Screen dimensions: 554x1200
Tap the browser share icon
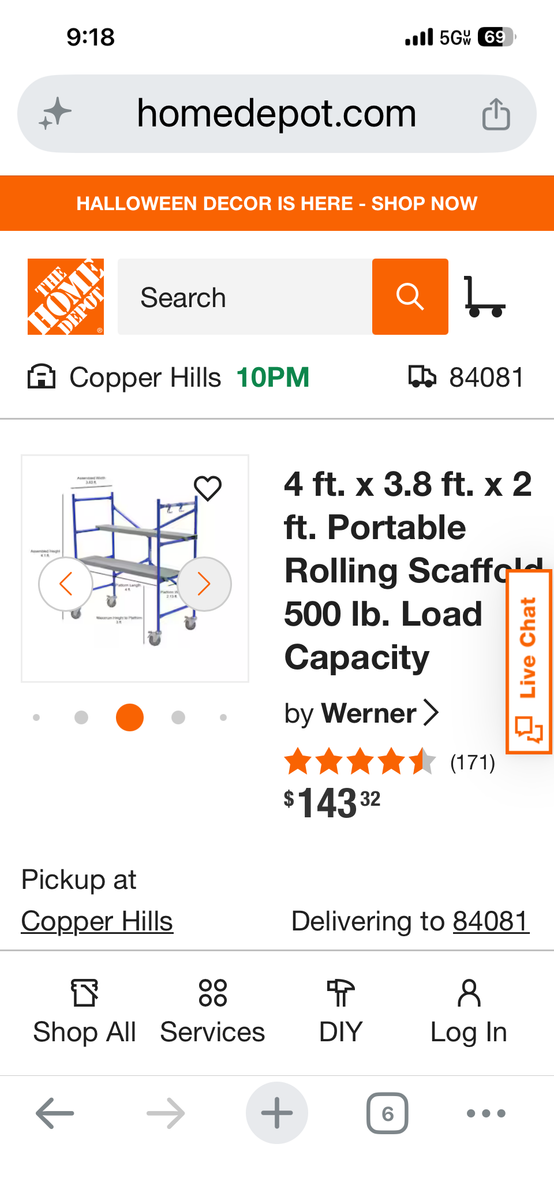(x=496, y=115)
